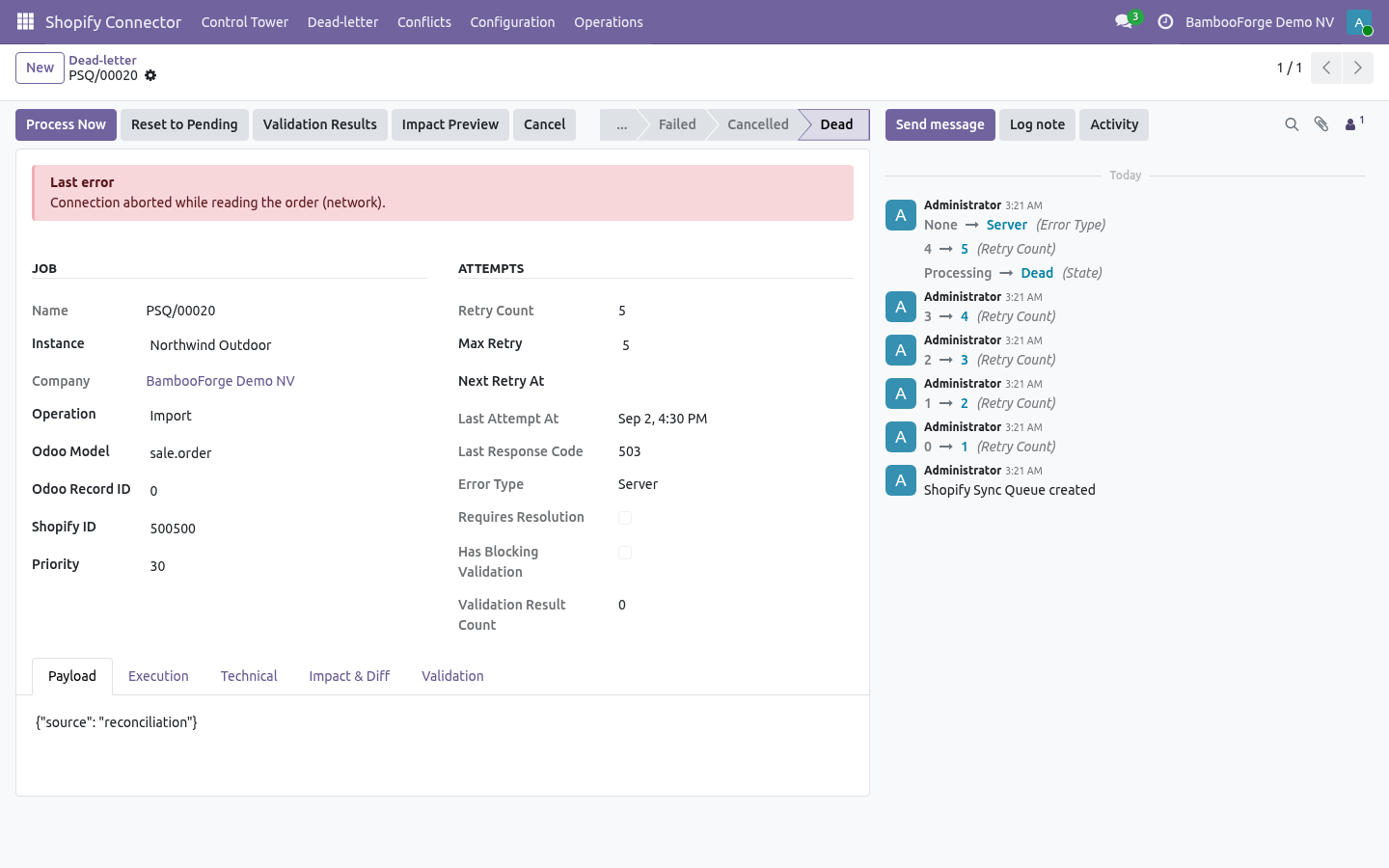The height and width of the screenshot is (868, 1389).
Task: Click the Shopify ID field 500500
Action: coord(286,529)
